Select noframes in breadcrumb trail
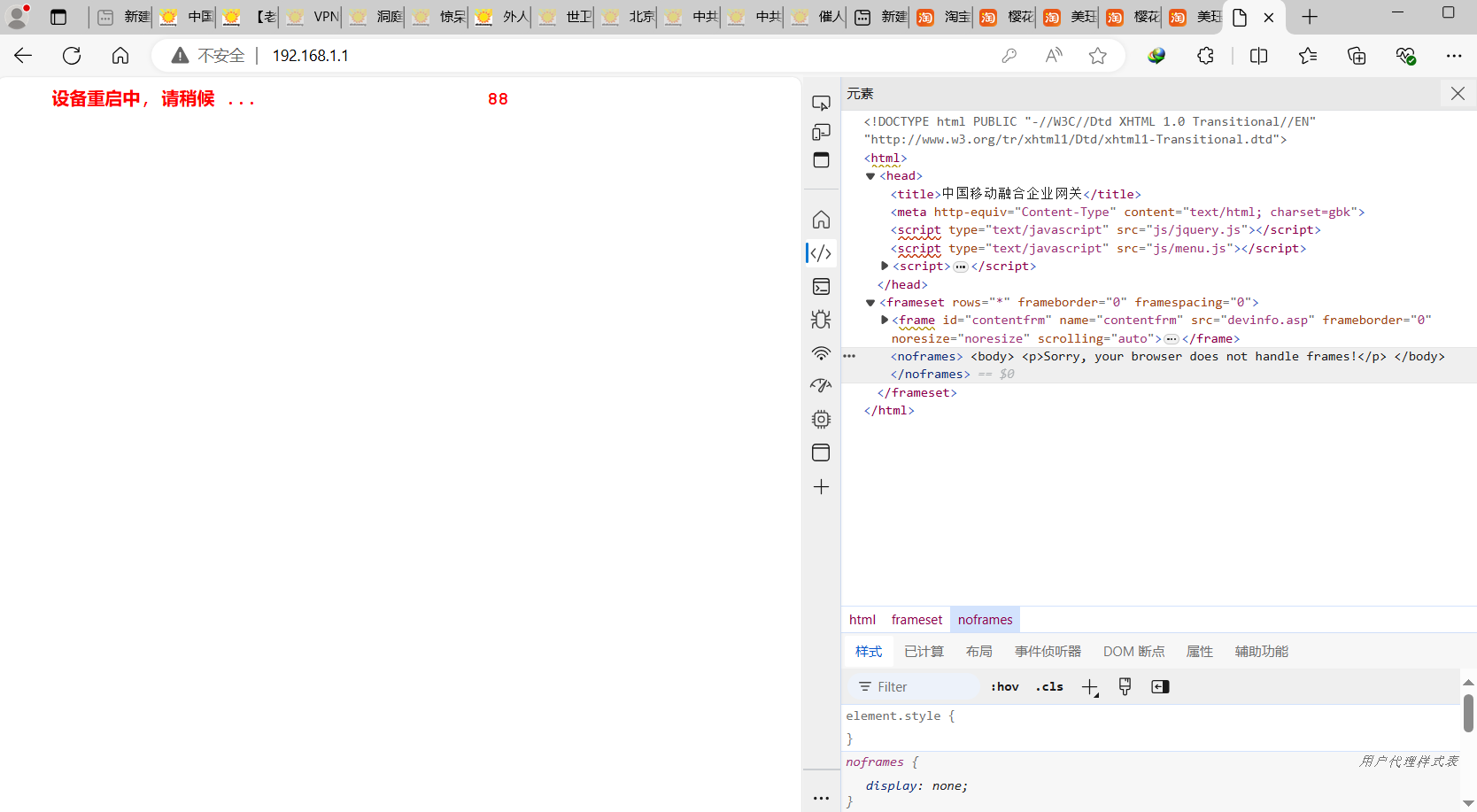 985,620
